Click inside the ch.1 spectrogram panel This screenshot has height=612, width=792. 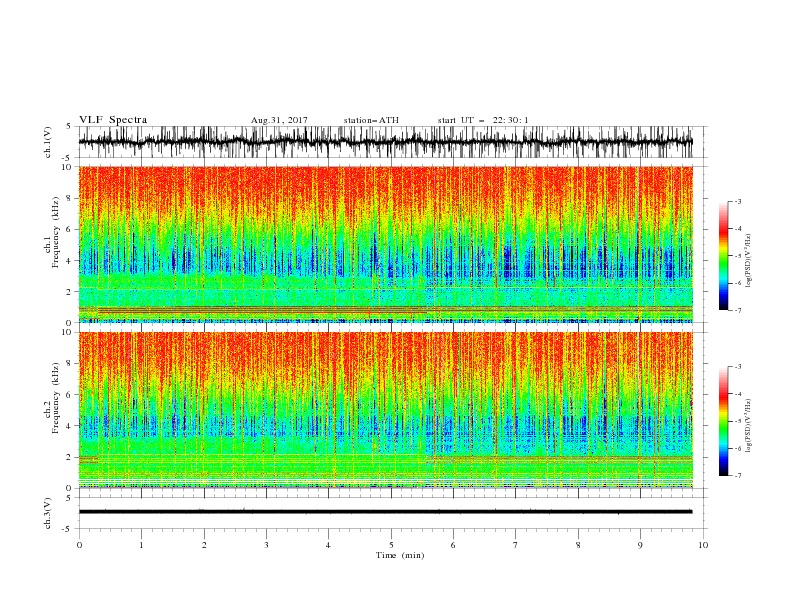[385, 244]
